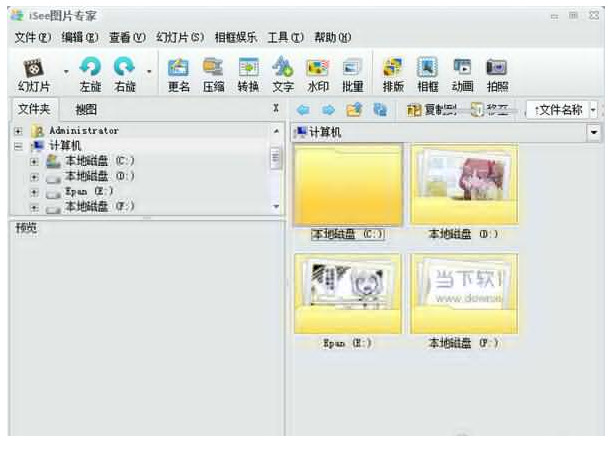Screen dimensions: 614x453
Task: Open the 幻灯片 menu in menu bar
Action: [180, 38]
